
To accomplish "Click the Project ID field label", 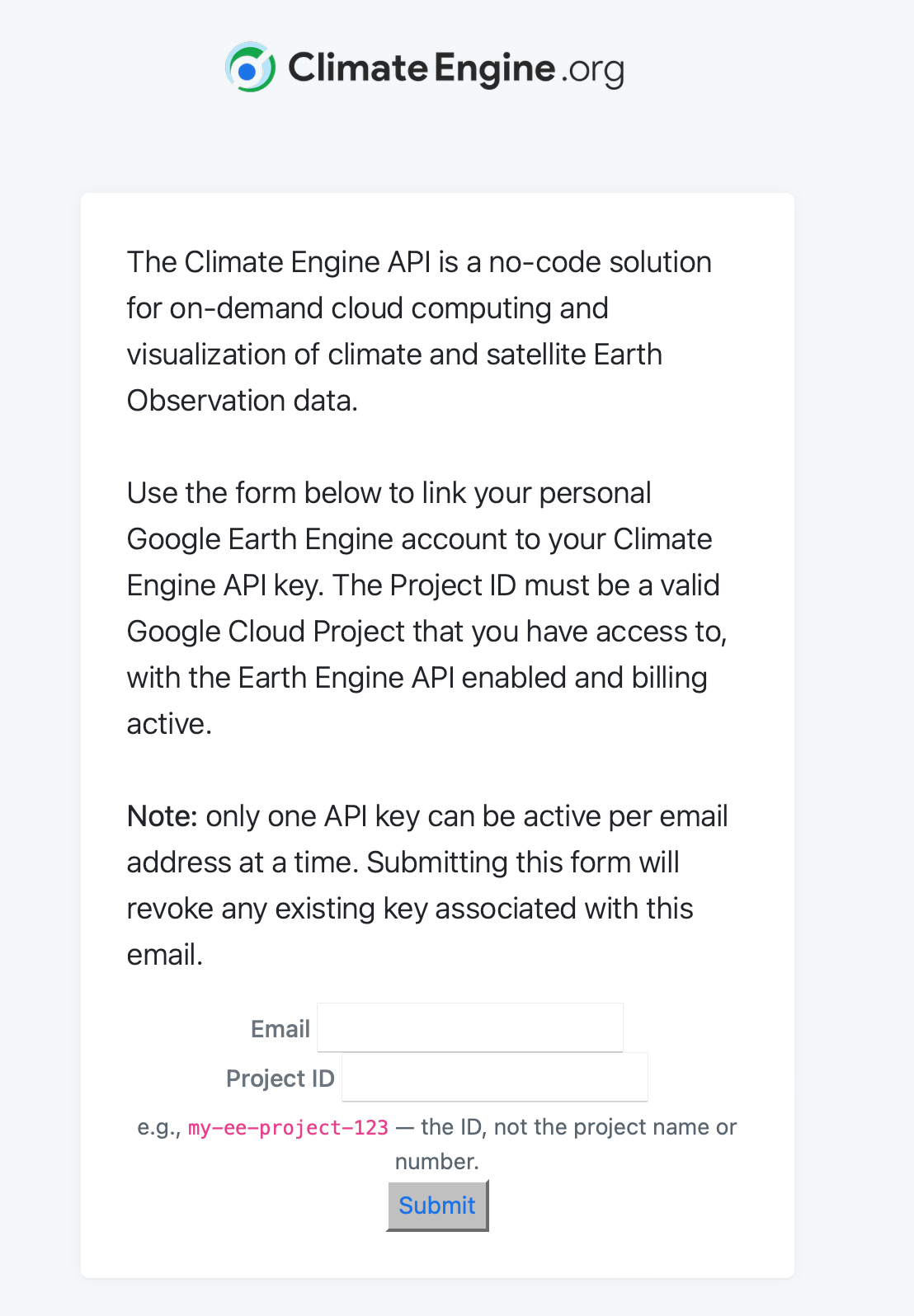I will point(280,1078).
